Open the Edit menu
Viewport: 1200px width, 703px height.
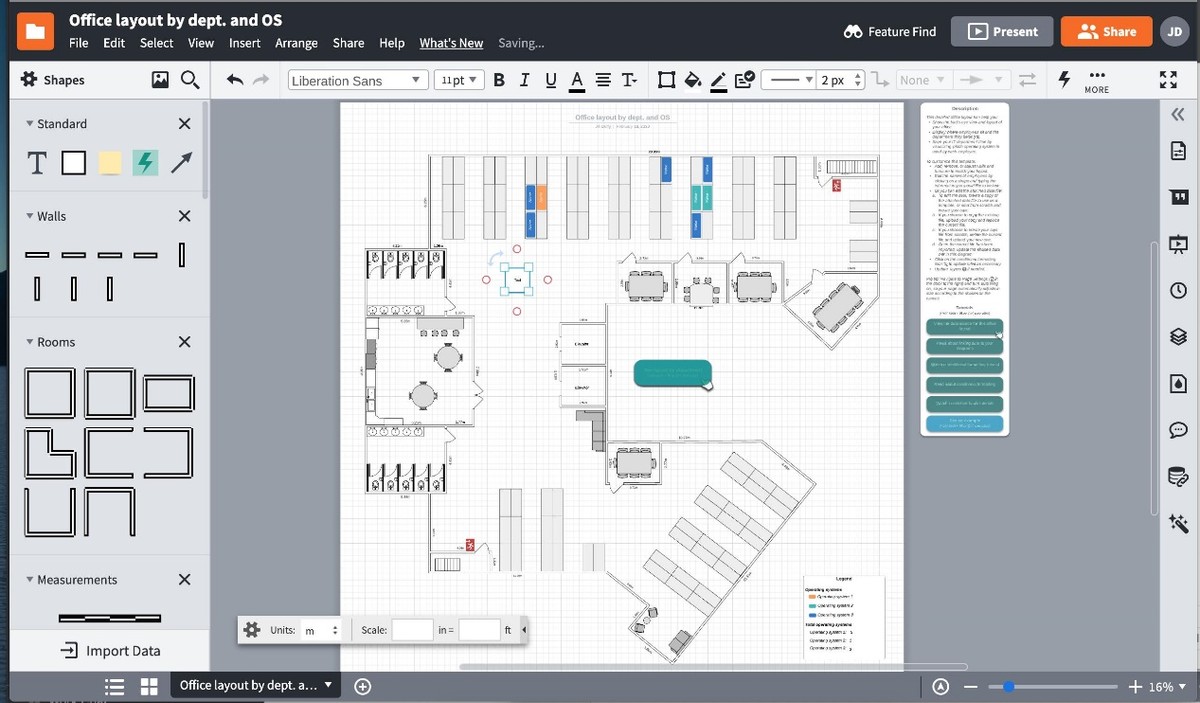(x=114, y=43)
